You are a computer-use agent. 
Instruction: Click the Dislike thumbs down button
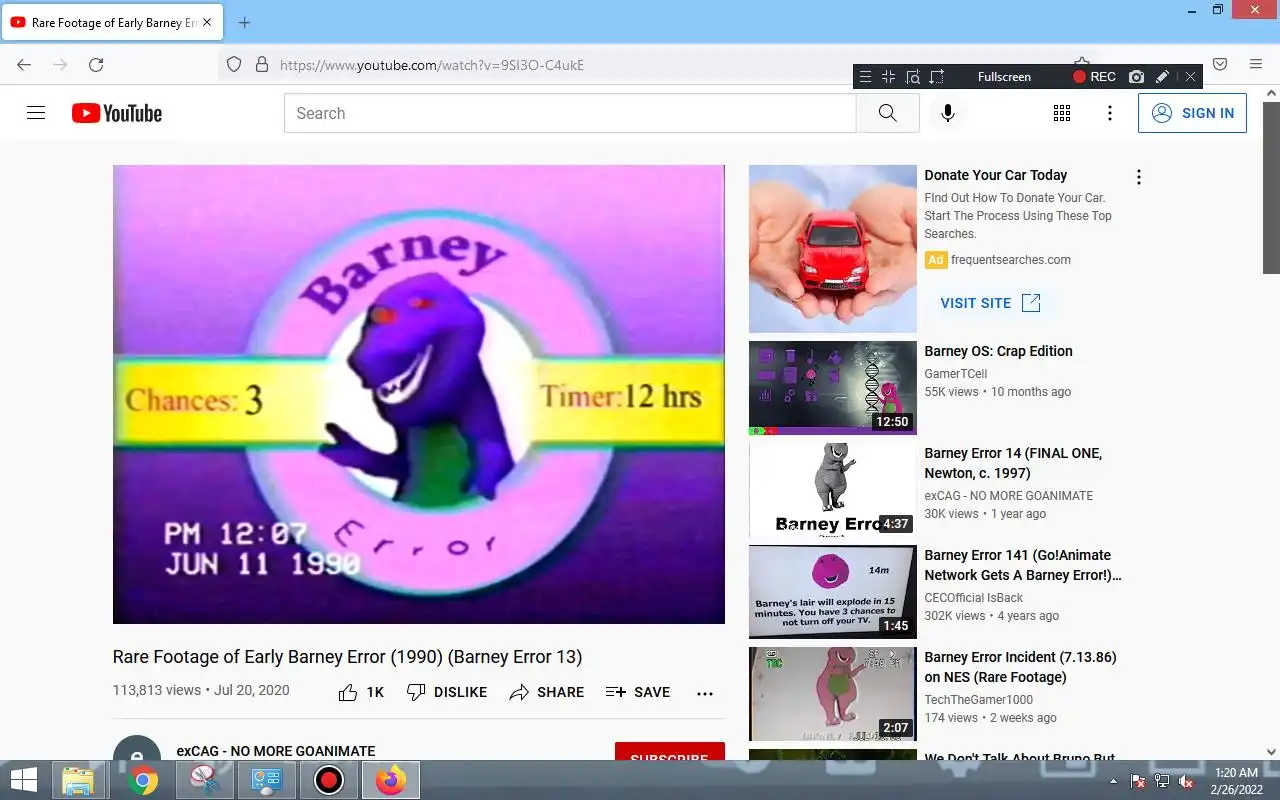pos(447,692)
